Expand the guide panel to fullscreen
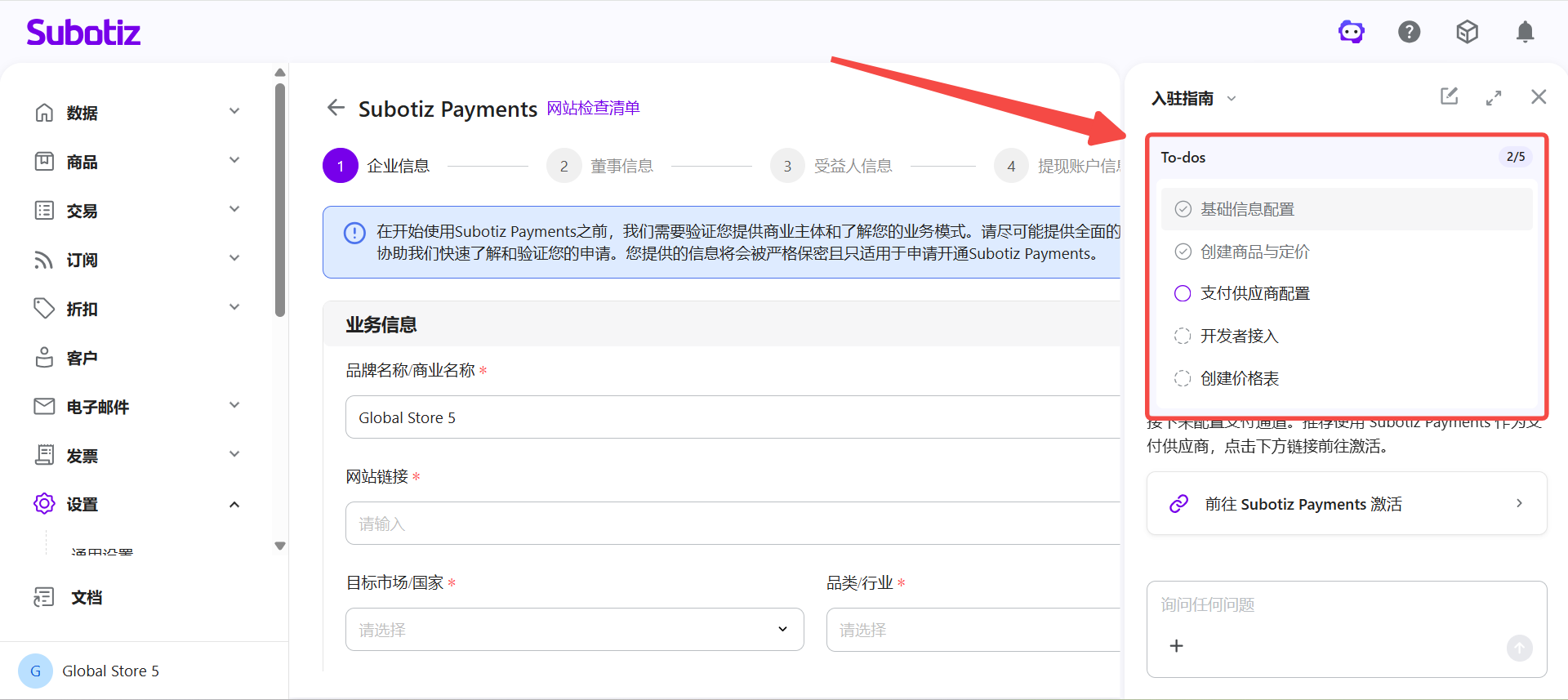Image resolution: width=1568 pixels, height=700 pixels. [1494, 98]
